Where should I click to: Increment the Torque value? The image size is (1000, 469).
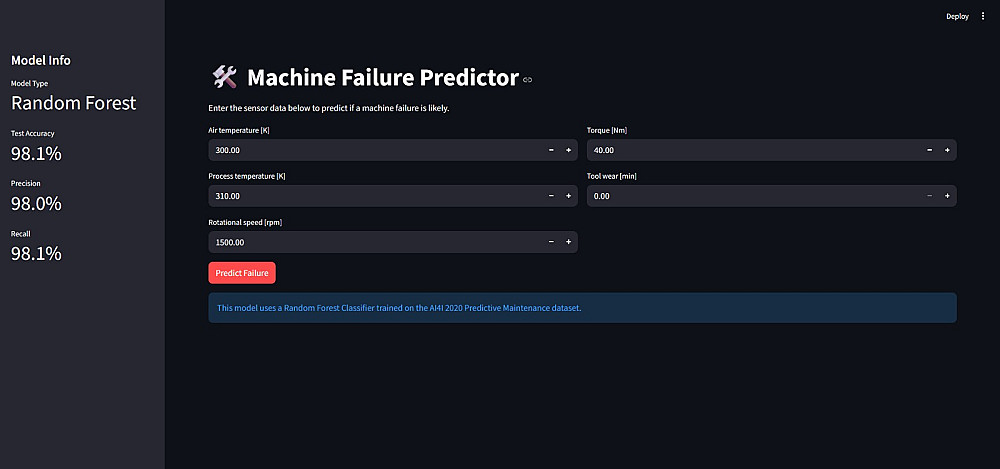pyautogui.click(x=948, y=150)
